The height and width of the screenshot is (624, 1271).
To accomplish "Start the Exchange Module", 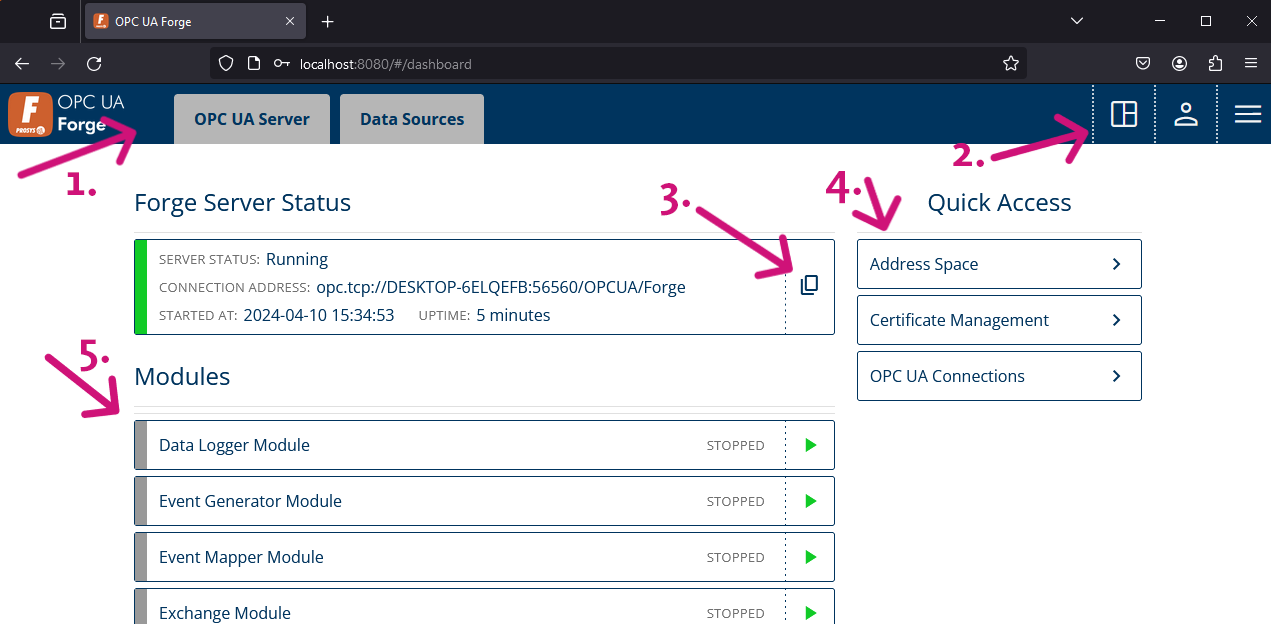I will [811, 613].
